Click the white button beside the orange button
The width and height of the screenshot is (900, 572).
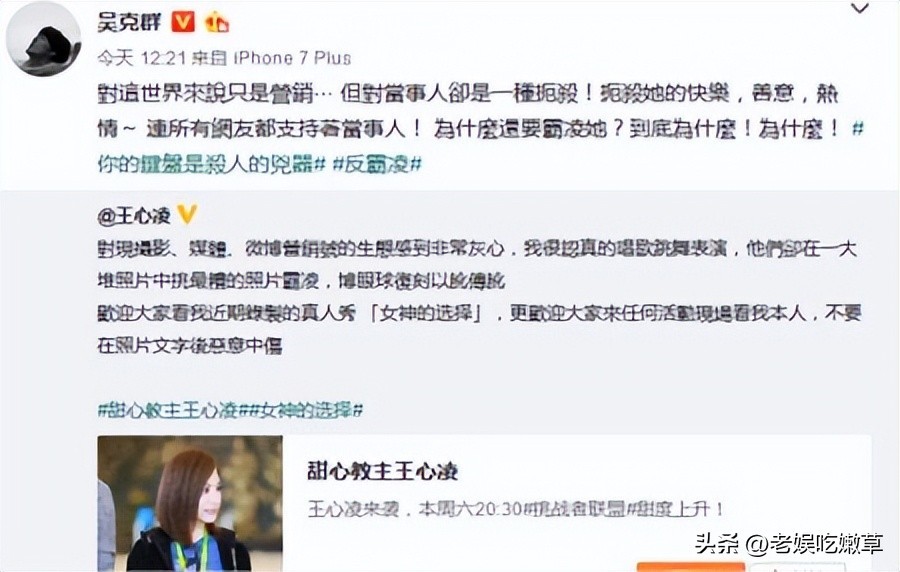click(x=796, y=567)
